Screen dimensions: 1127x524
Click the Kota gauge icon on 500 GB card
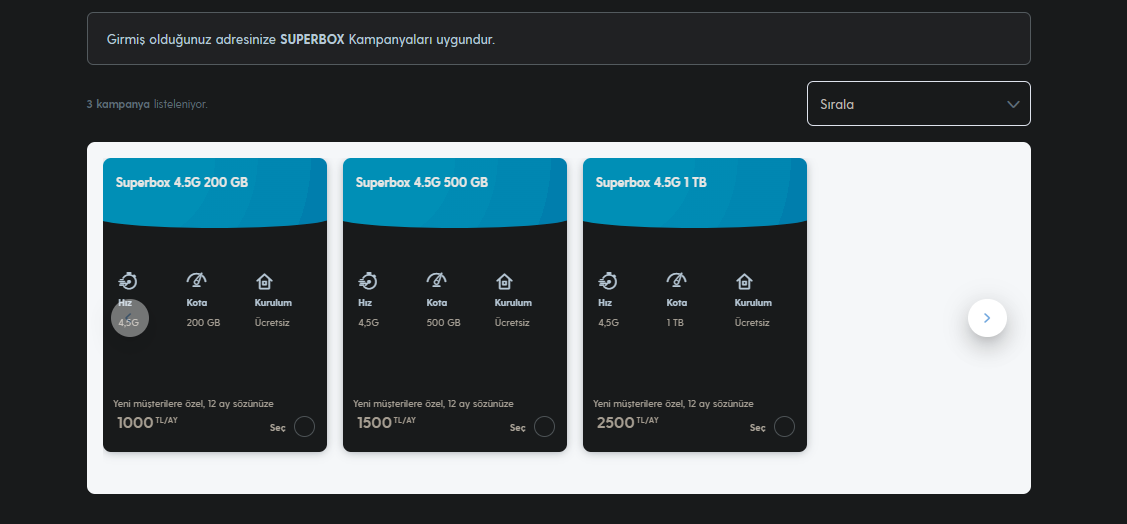[x=436, y=280]
